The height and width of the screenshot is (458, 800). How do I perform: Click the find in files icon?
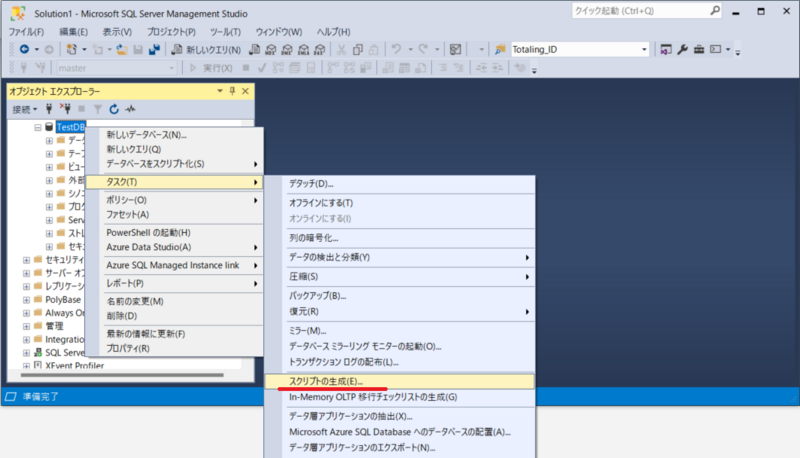[499, 49]
